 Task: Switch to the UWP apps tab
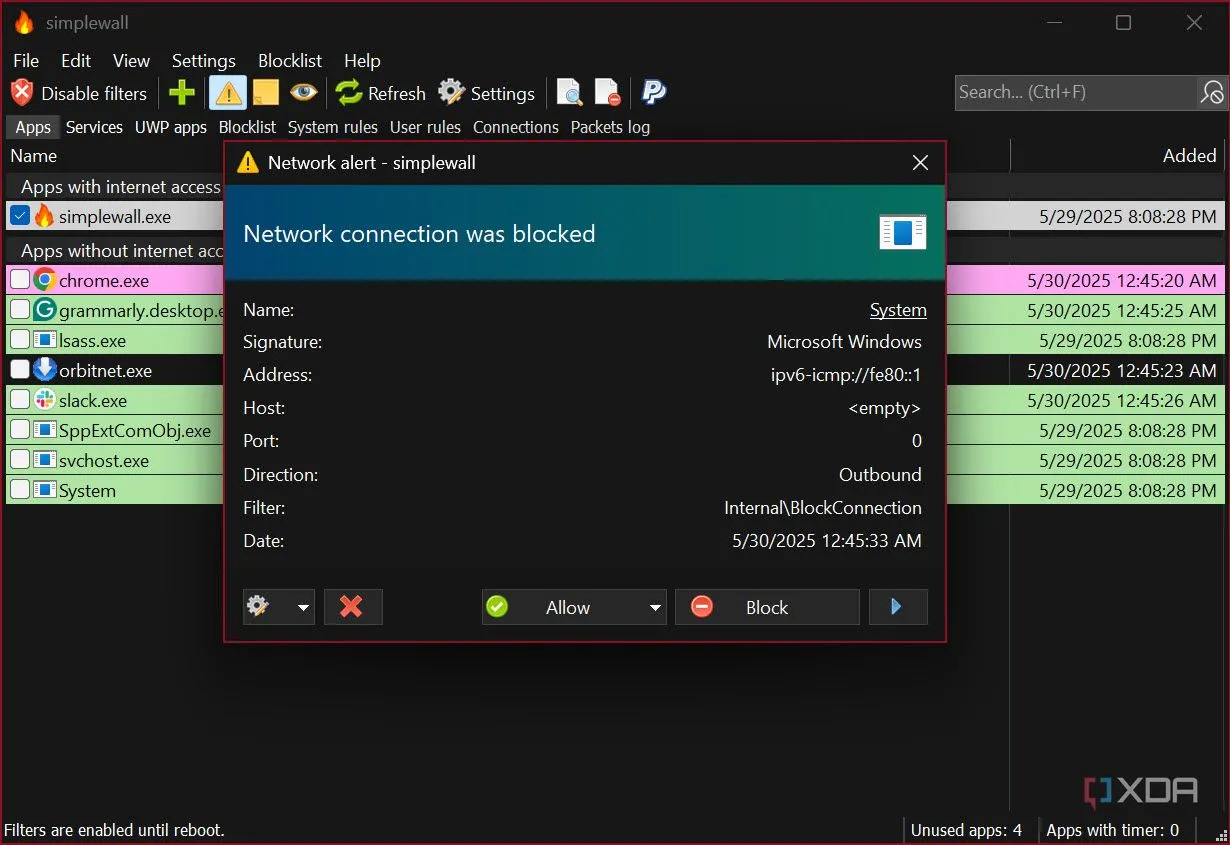coord(171,127)
